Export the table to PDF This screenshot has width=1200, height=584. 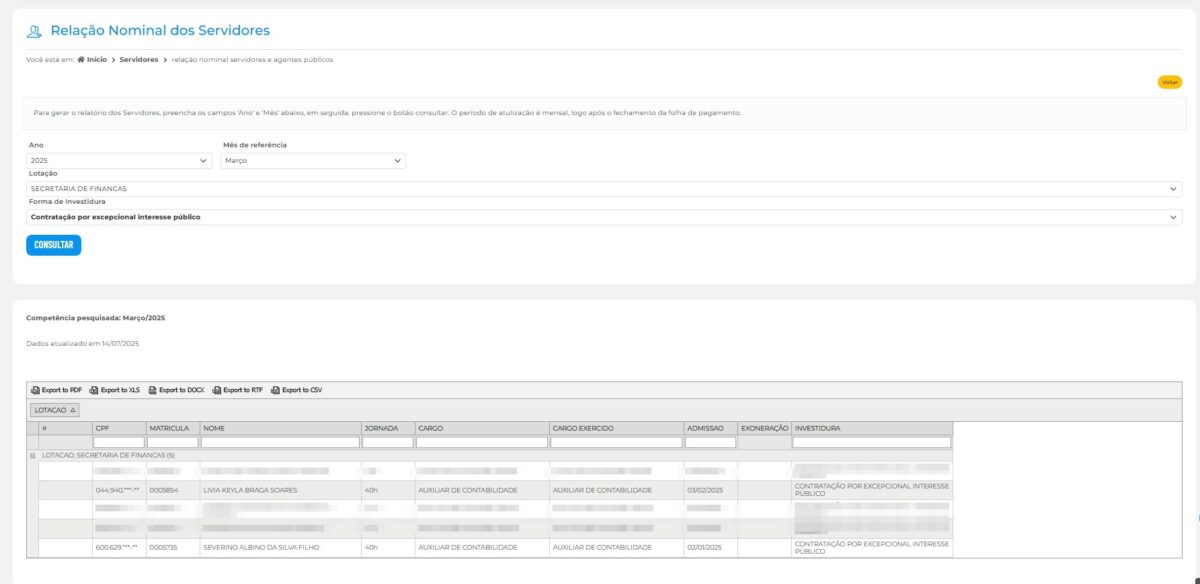pyautogui.click(x=56, y=390)
